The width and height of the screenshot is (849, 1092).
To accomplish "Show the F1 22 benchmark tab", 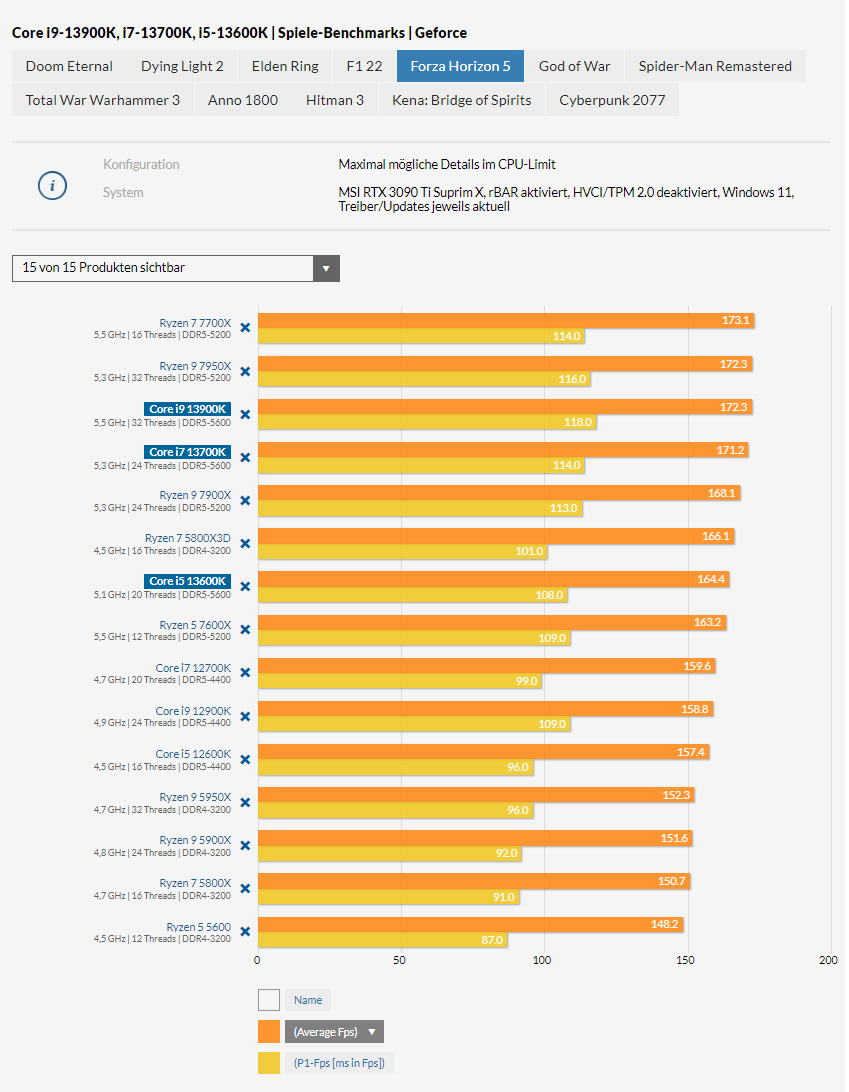I will (364, 66).
